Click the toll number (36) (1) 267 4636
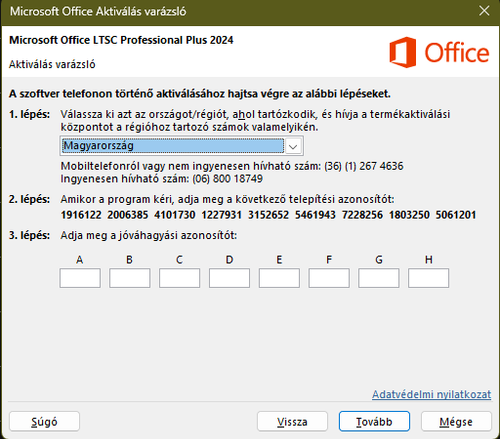 tap(364, 166)
